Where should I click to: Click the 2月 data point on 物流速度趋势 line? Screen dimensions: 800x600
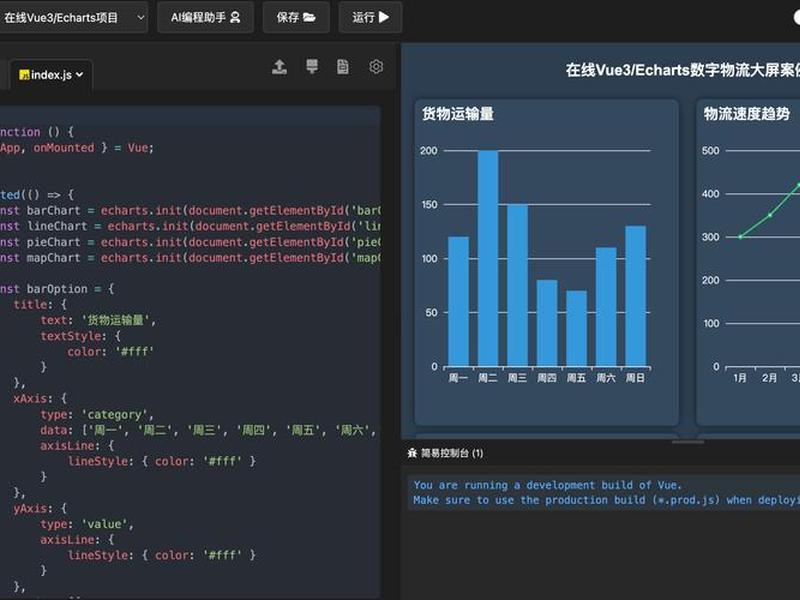pyautogui.click(x=770, y=215)
